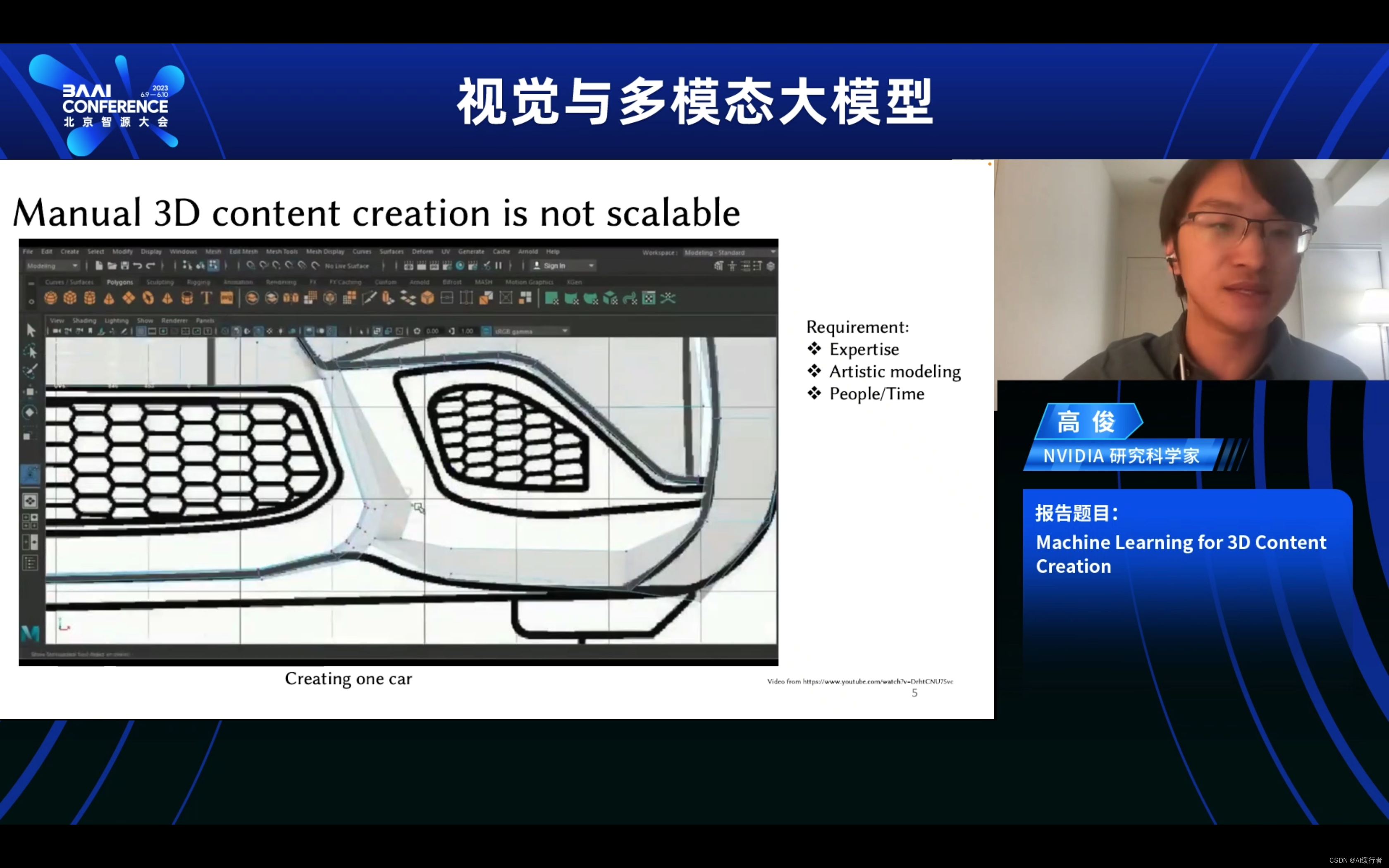
Task: Open the viewport Panels menu
Action: [205, 320]
